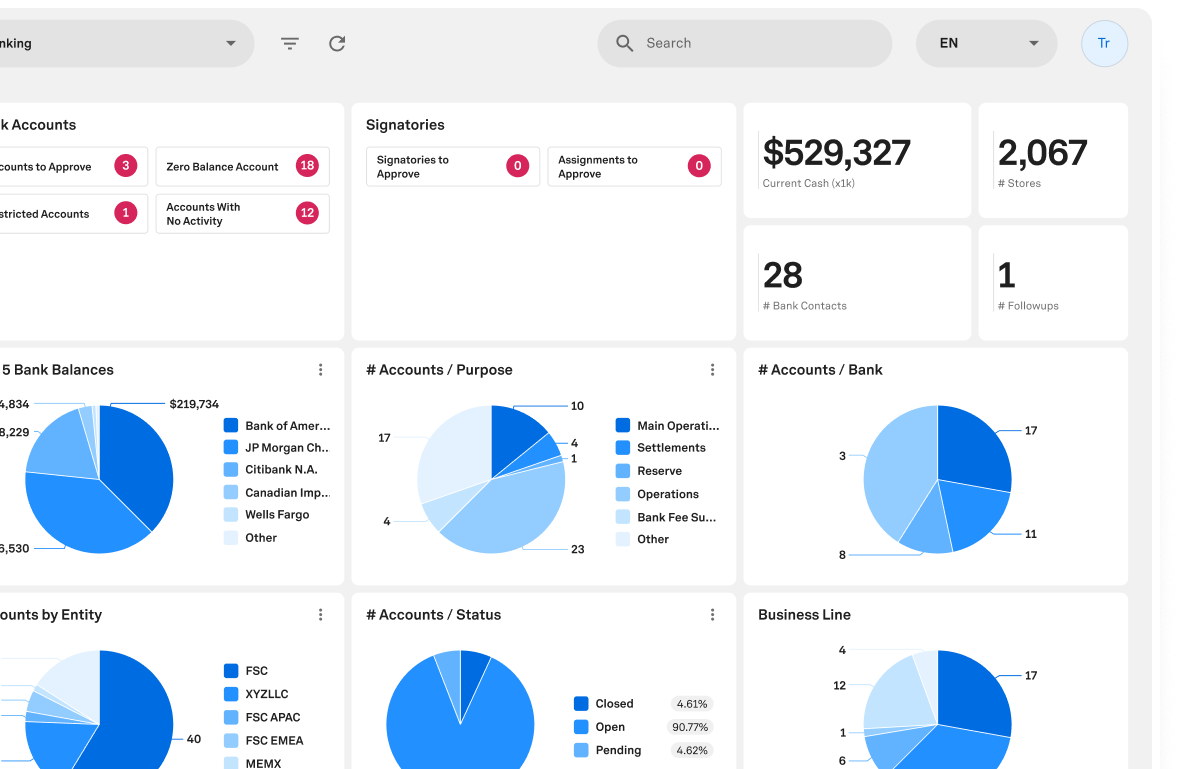Click the FSC legend color swatch
Image resolution: width=1186 pixels, height=769 pixels.
(x=231, y=671)
